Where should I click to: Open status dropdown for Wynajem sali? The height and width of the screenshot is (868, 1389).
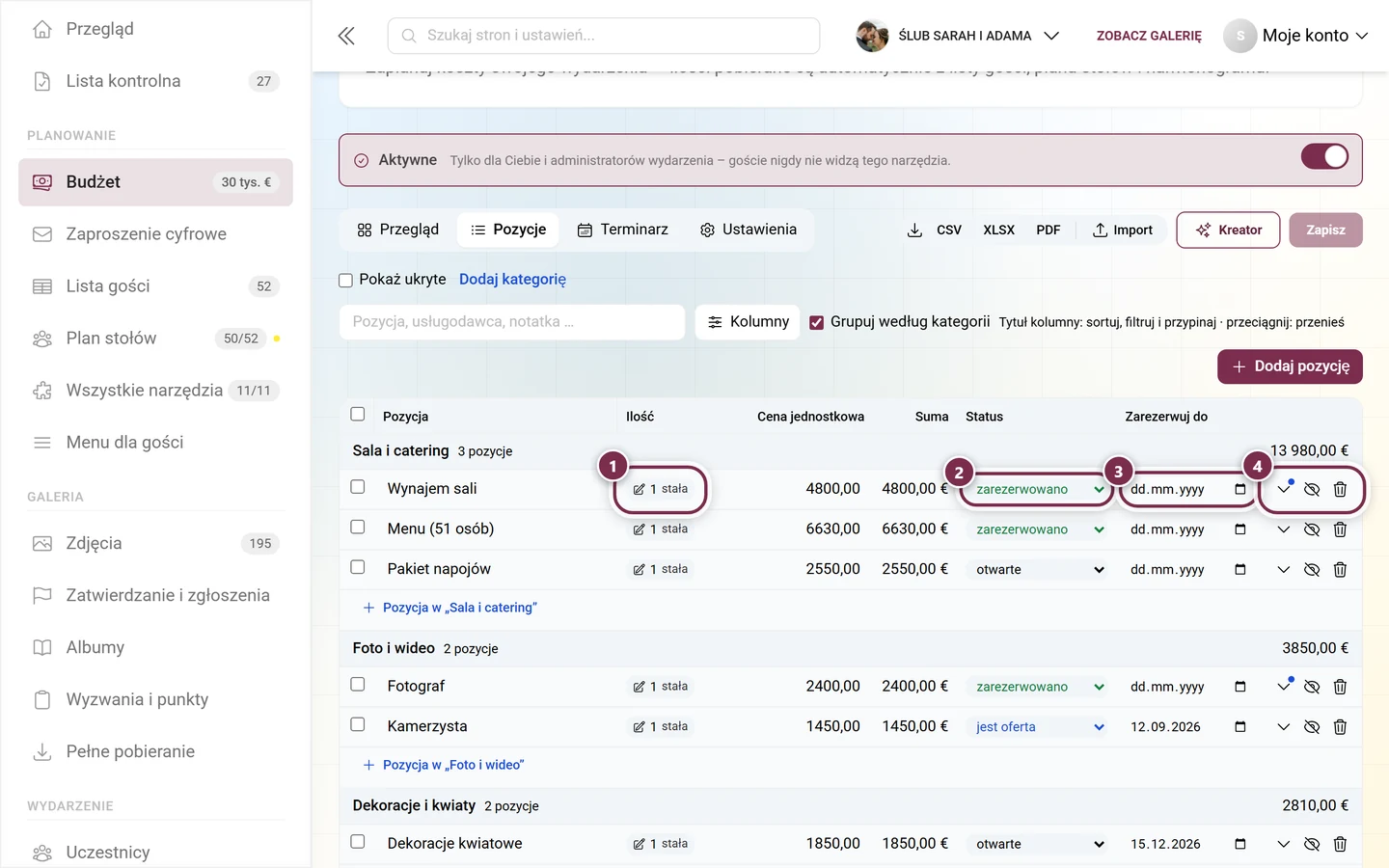1038,489
